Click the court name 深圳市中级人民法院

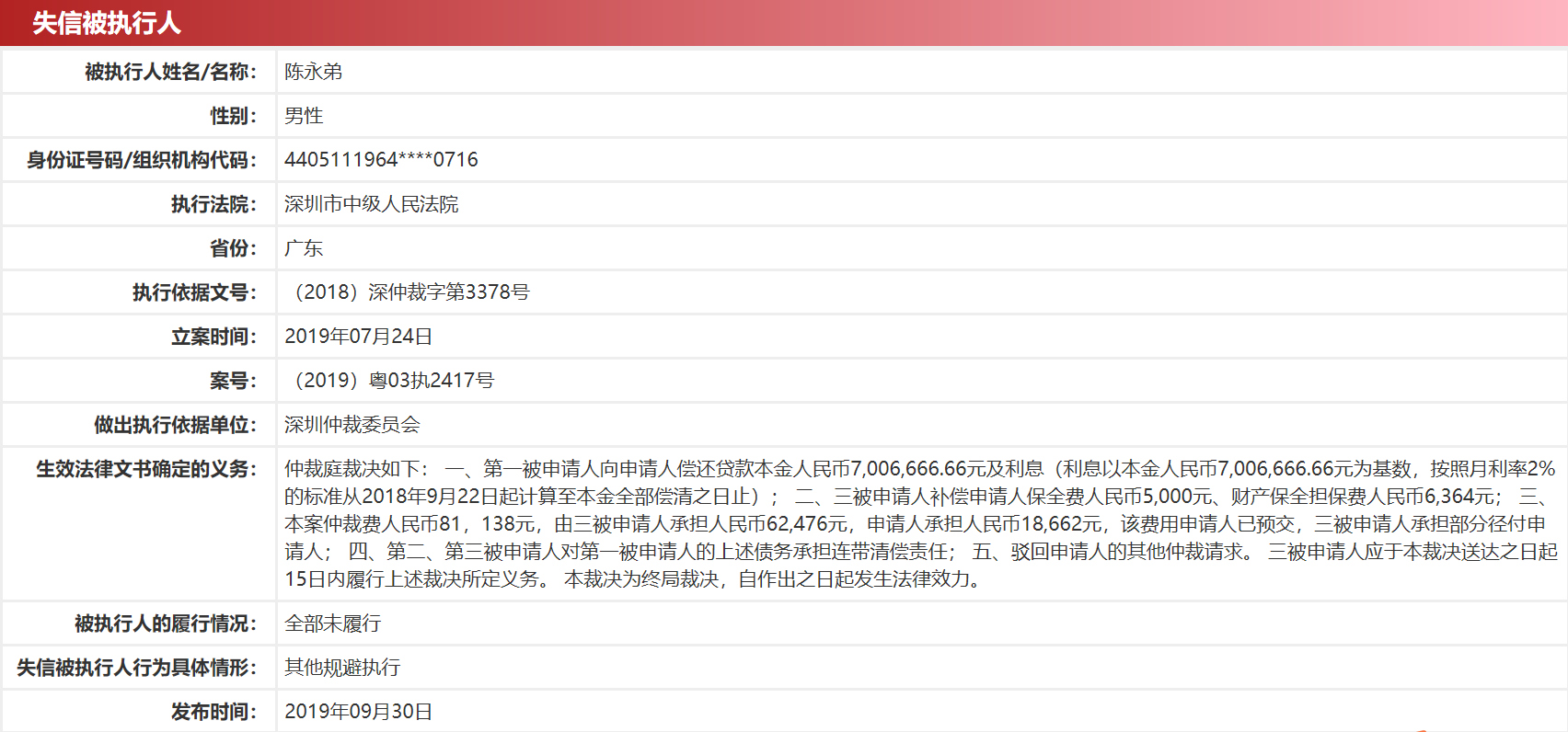371,204
